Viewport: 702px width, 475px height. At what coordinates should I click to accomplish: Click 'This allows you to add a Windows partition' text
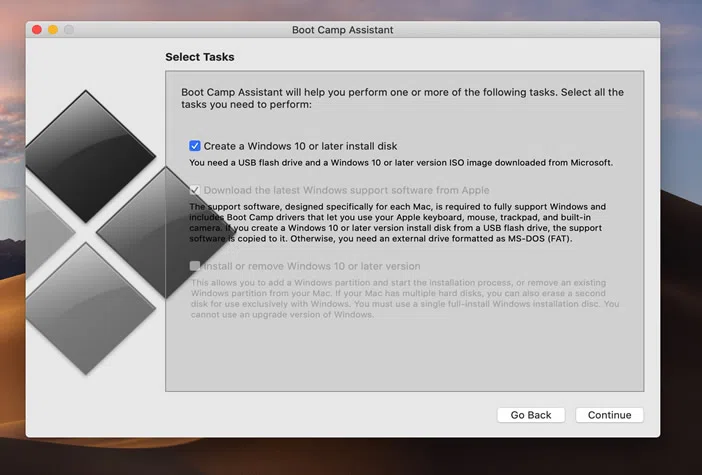click(405, 299)
